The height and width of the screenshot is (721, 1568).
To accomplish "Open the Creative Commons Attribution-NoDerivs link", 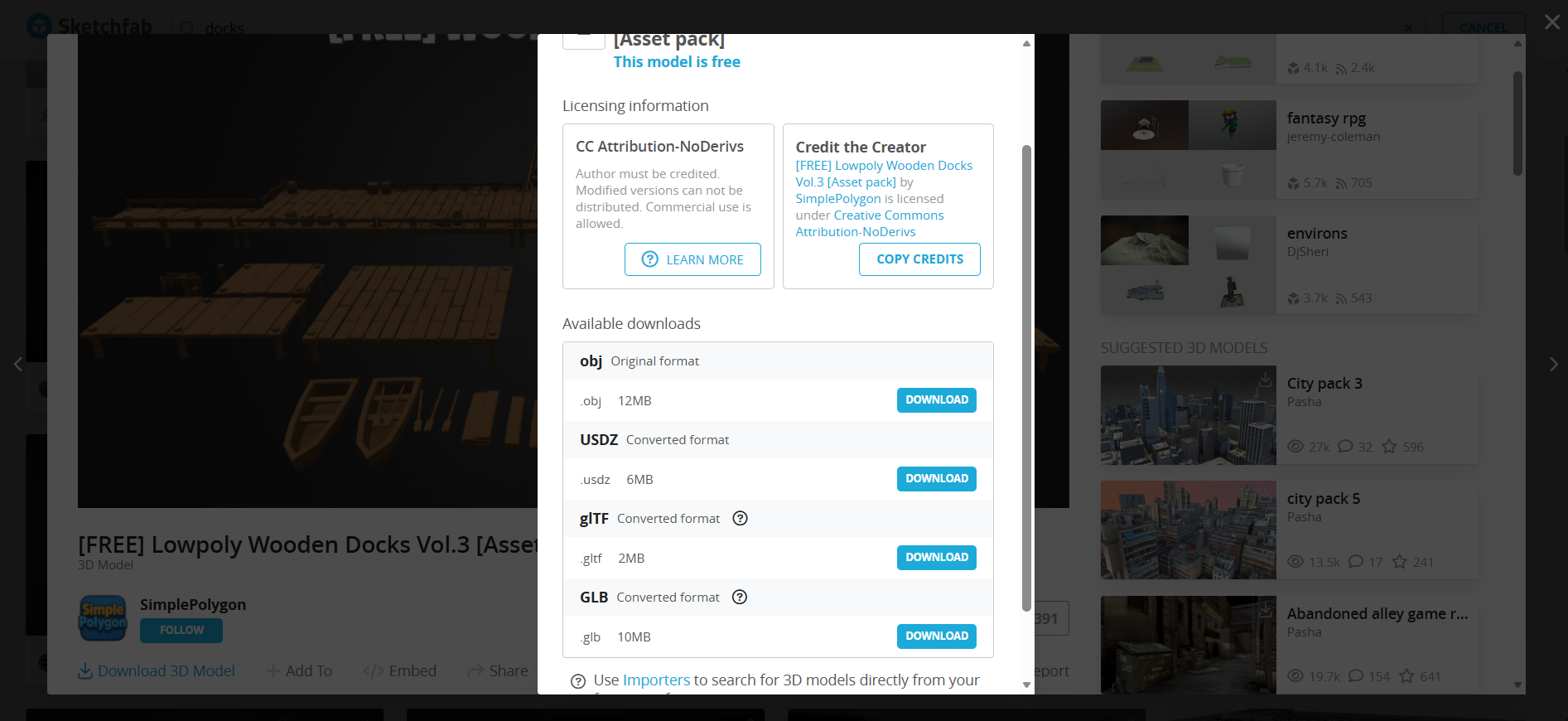I will 870,224.
